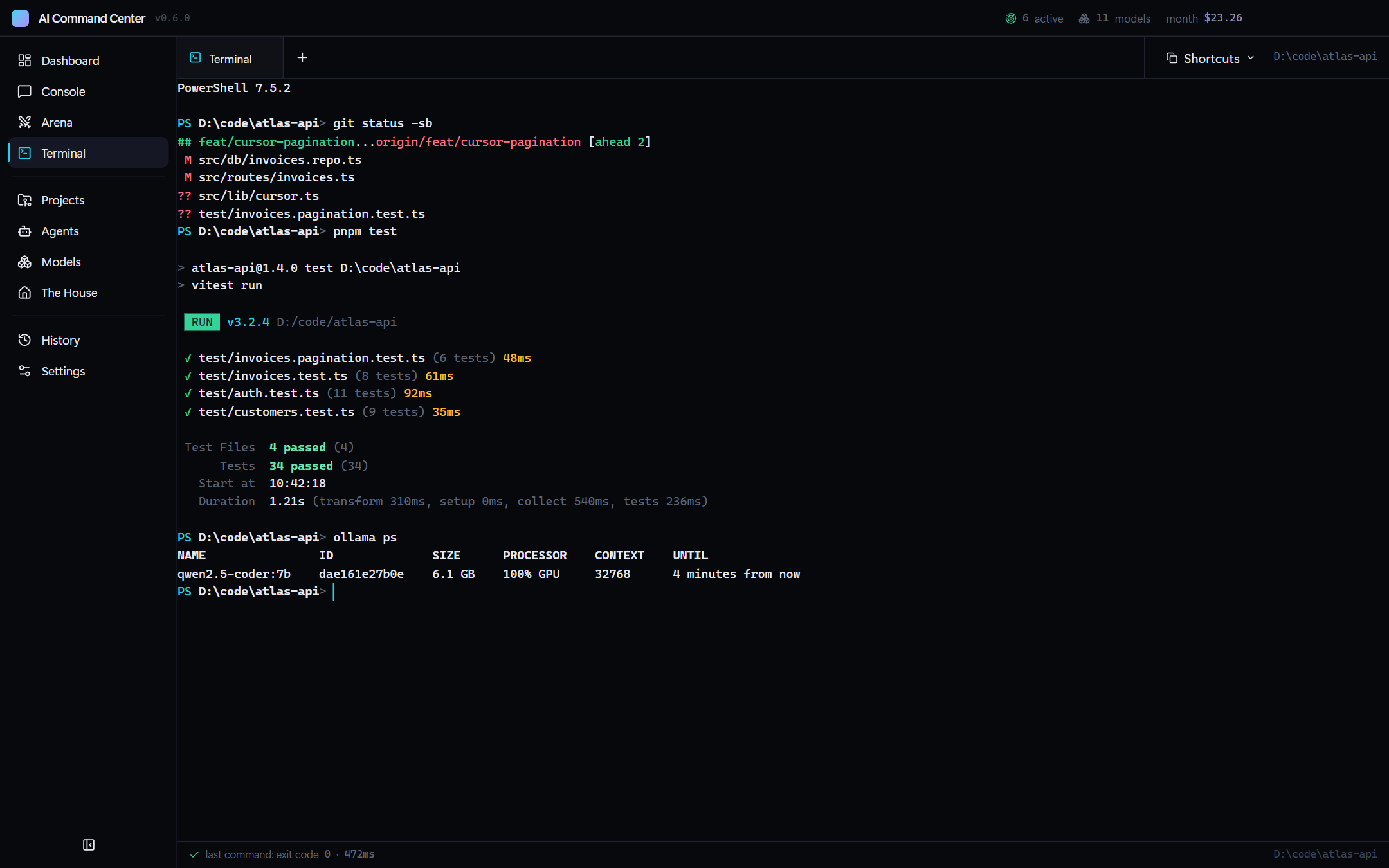Go to Dashboard page
Screen dimensions: 1389x868
point(89,60)
